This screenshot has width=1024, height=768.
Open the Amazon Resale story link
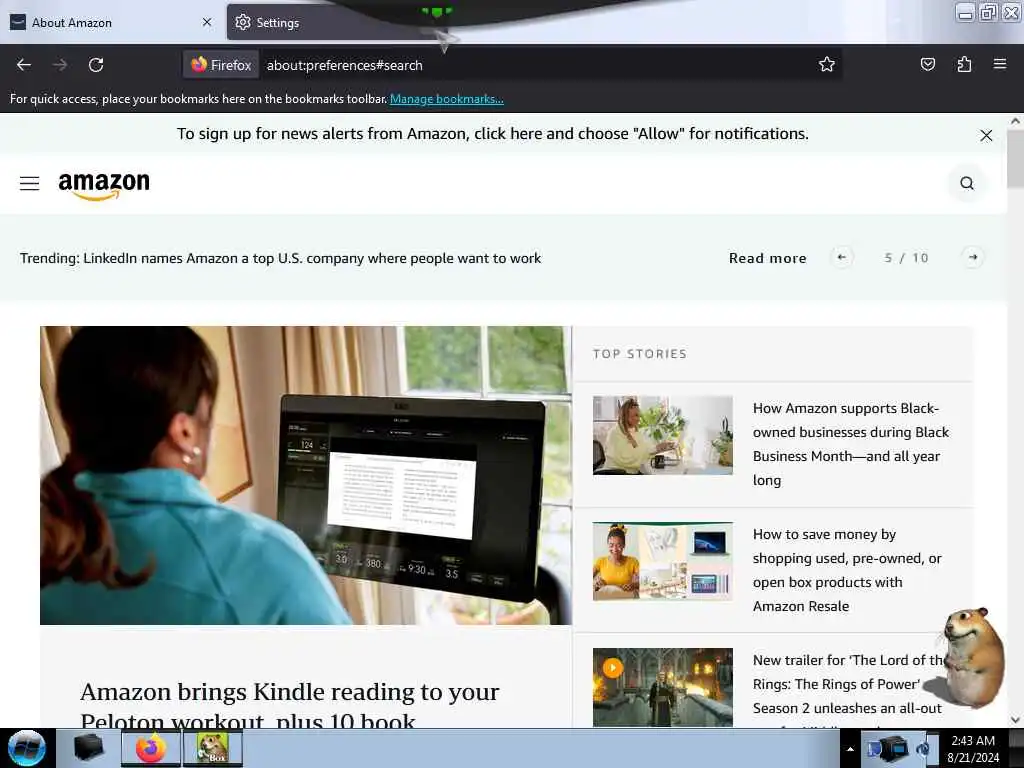[847, 570]
